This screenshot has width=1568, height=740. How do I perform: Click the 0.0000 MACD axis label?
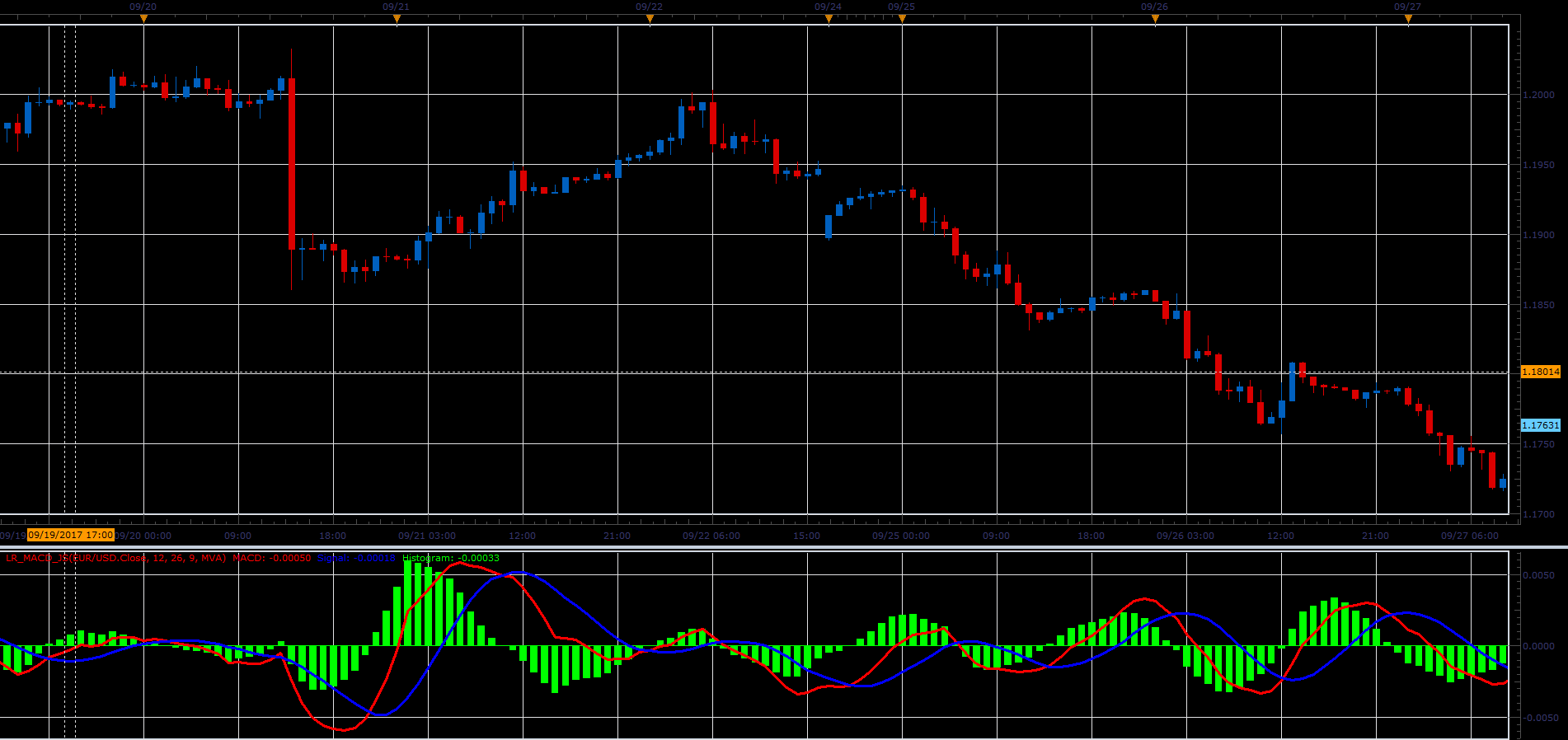point(1539,646)
